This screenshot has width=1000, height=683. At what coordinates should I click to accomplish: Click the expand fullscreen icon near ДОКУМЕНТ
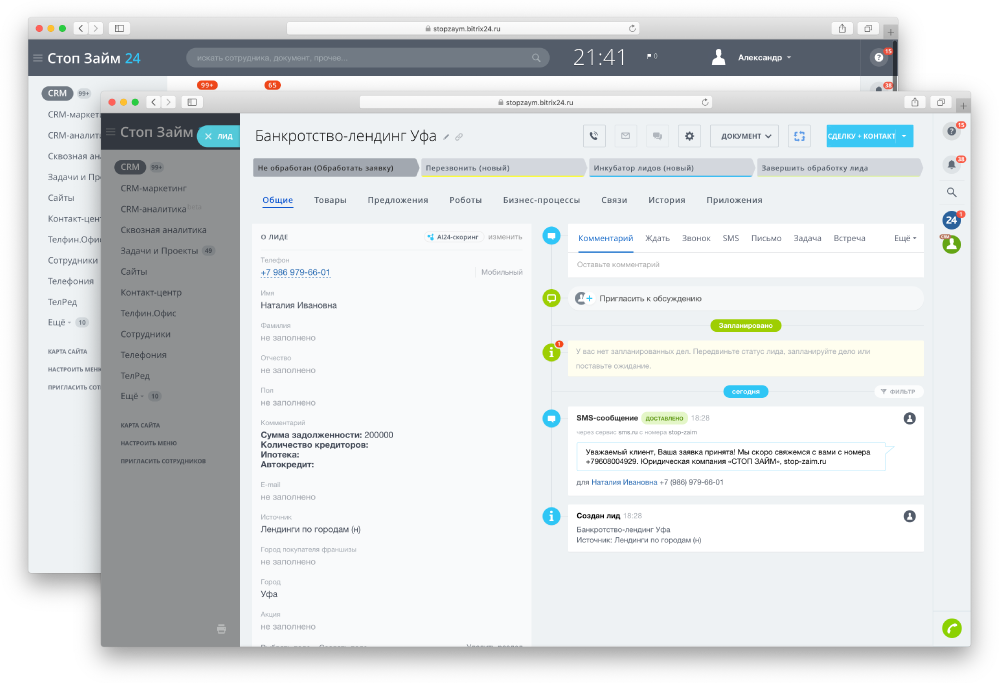(799, 136)
